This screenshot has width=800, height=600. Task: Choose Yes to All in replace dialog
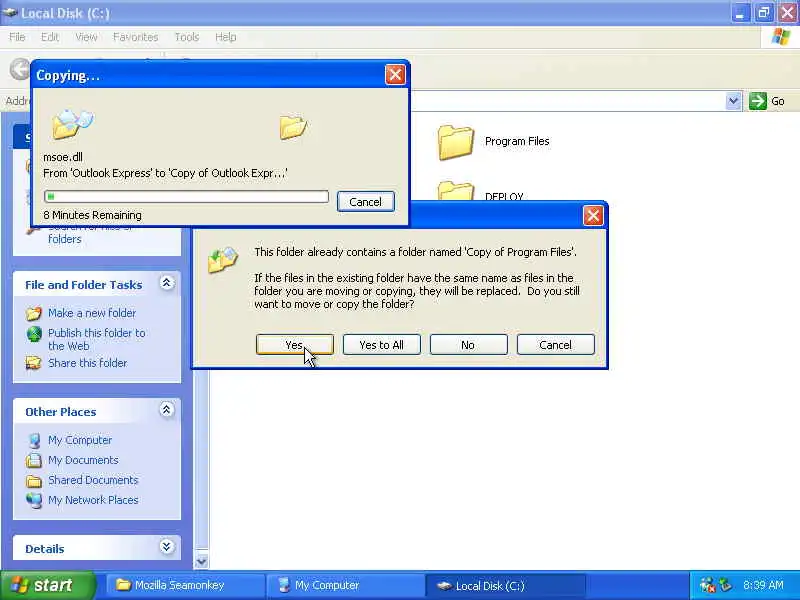382,345
